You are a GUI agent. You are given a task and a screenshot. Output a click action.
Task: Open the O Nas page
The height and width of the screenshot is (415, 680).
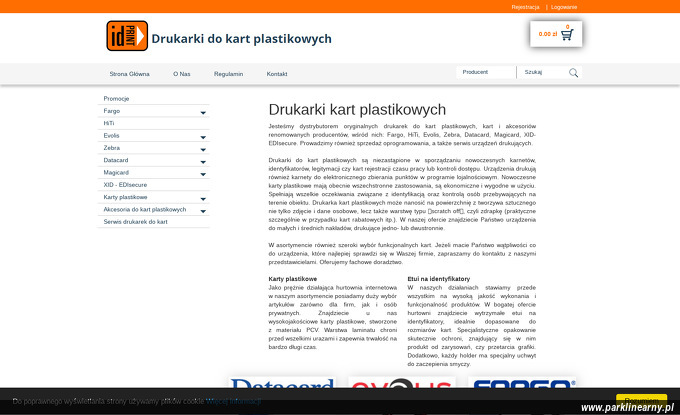[182, 74]
